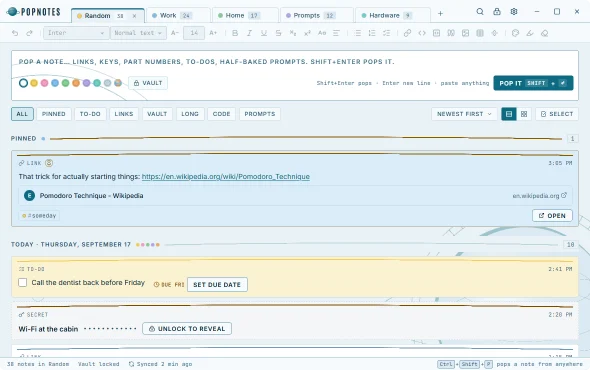Switch to list view layout

[509, 114]
